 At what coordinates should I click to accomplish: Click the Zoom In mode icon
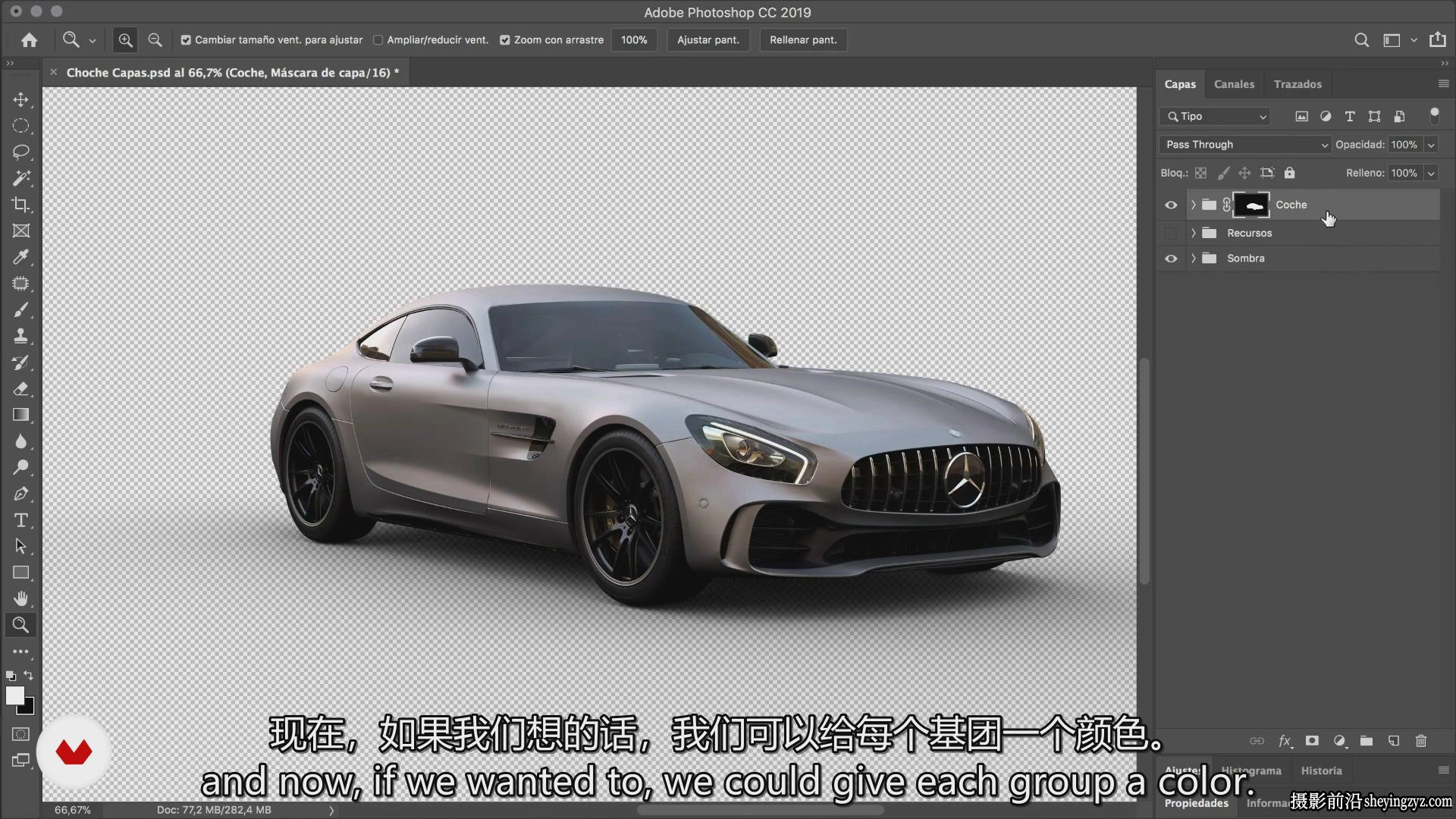tap(125, 40)
